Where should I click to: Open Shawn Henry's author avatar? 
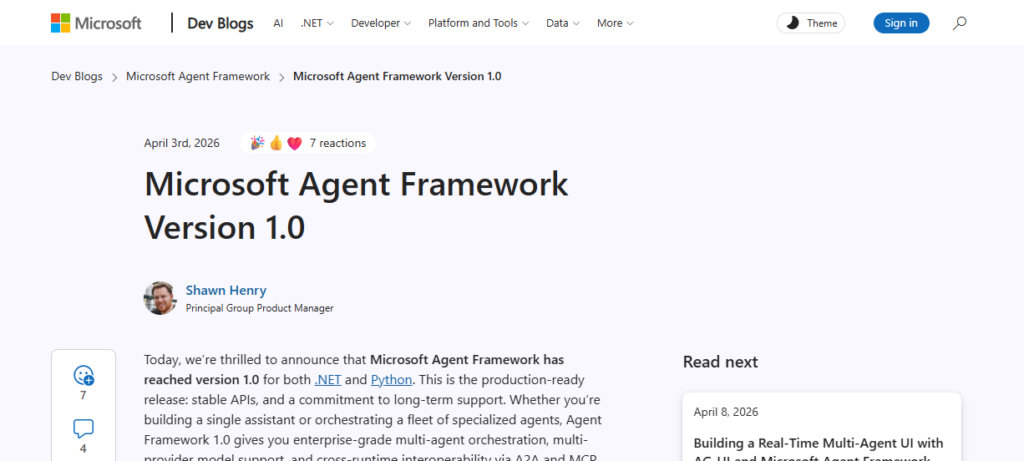coord(160,298)
